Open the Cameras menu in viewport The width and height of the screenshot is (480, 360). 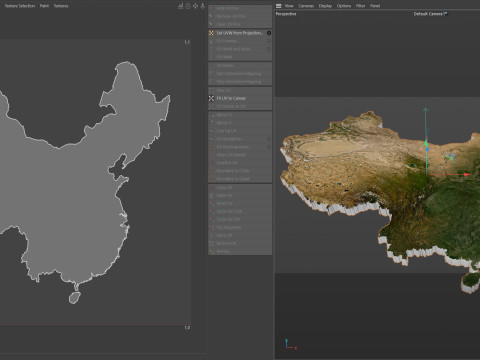(x=306, y=6)
